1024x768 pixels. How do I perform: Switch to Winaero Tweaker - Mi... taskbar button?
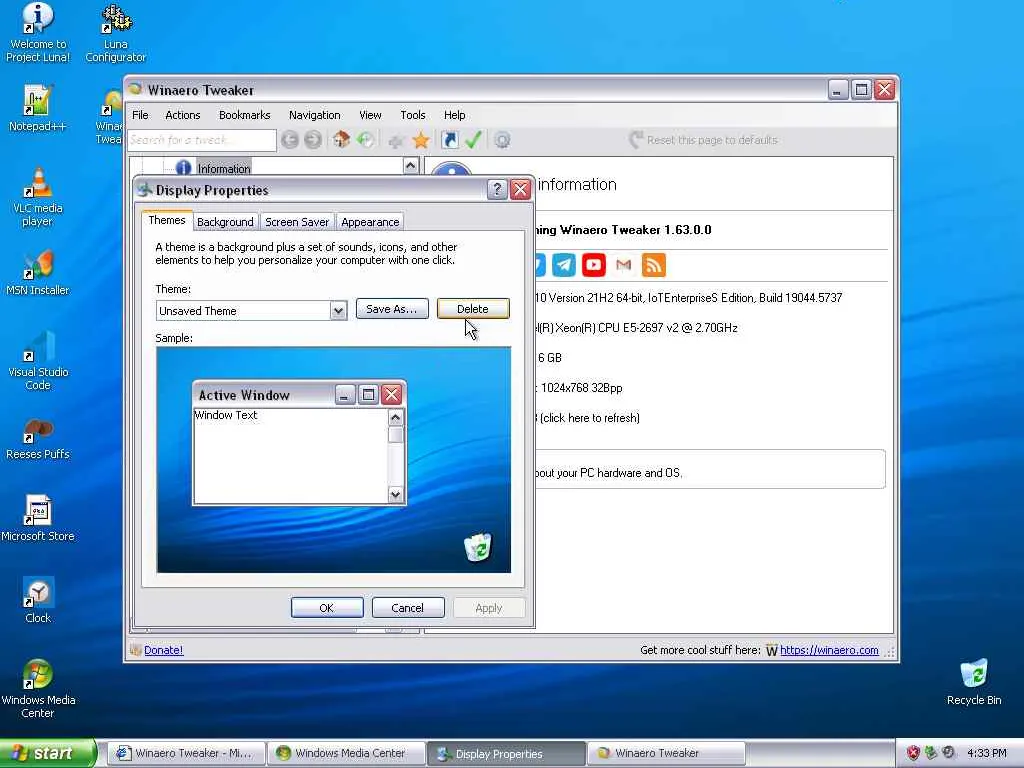[x=186, y=753]
